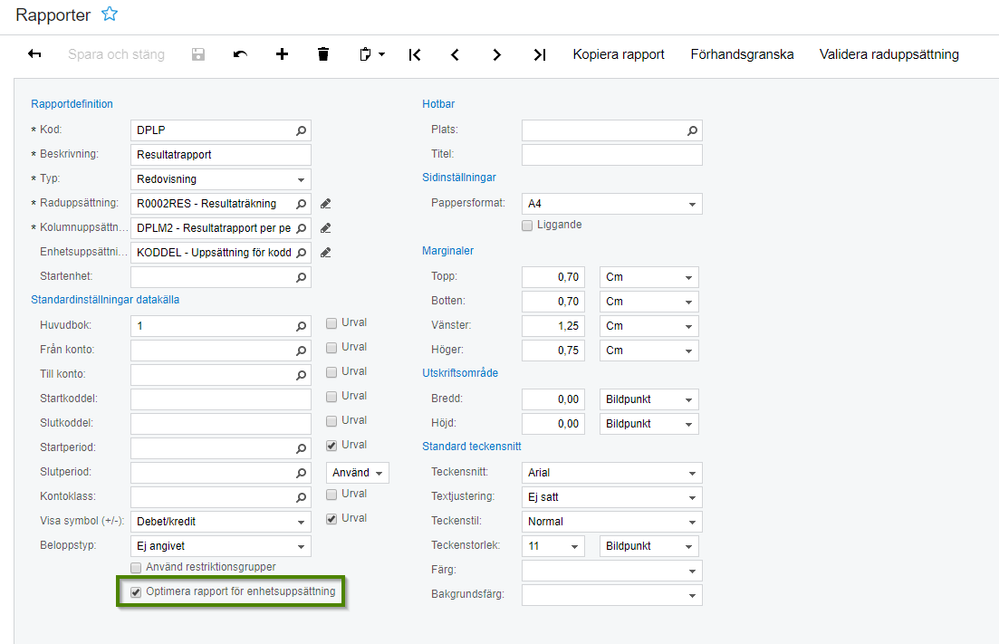The height and width of the screenshot is (644, 999).
Task: Edit Raduppsättning with the pencil icon
Action: click(x=326, y=204)
